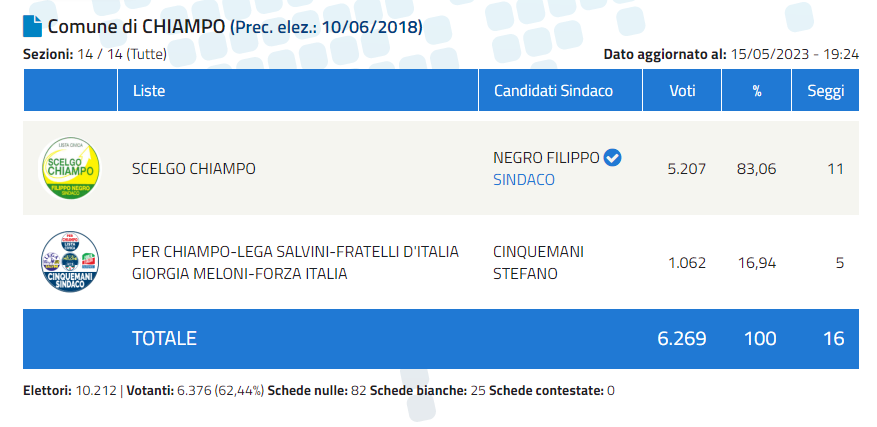The width and height of the screenshot is (877, 427).
Task: Click candidate name NEGRO FILIPPO
Action: coord(546,158)
